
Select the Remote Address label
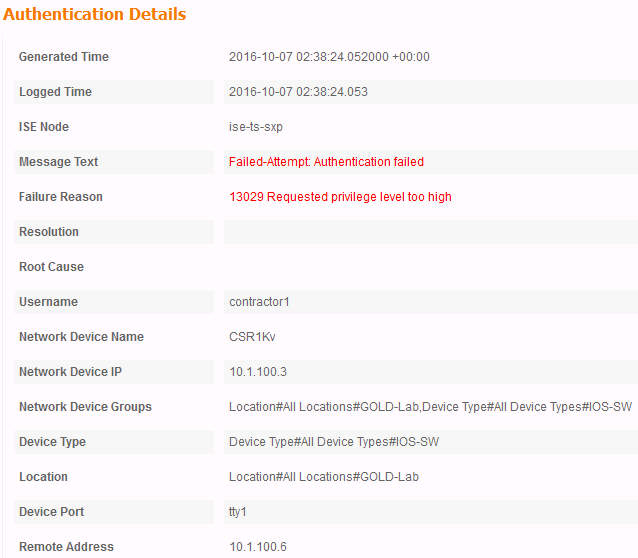pyautogui.click(x=66, y=547)
